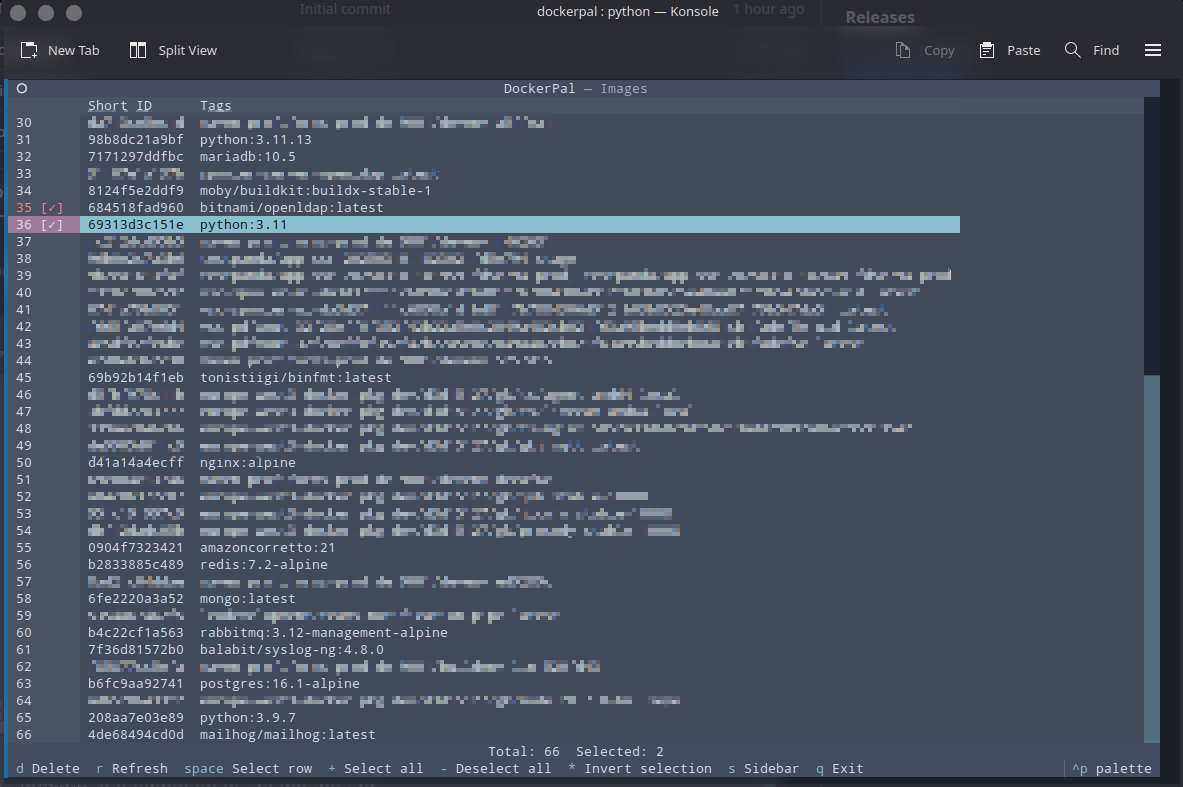Click the Split View toolbar button
Viewport: 1183px width, 787px height.
tap(173, 51)
